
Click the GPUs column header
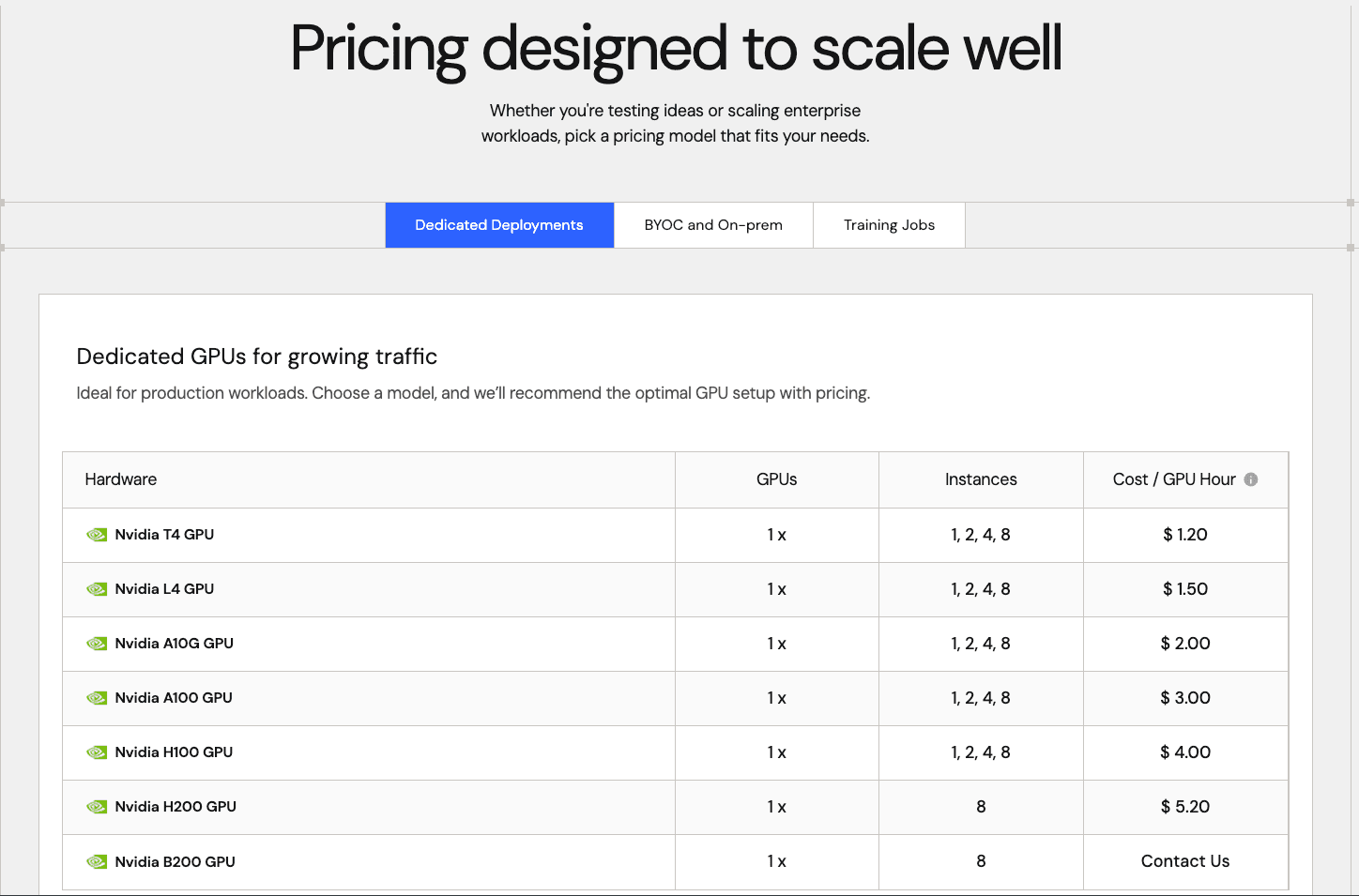tap(777, 479)
